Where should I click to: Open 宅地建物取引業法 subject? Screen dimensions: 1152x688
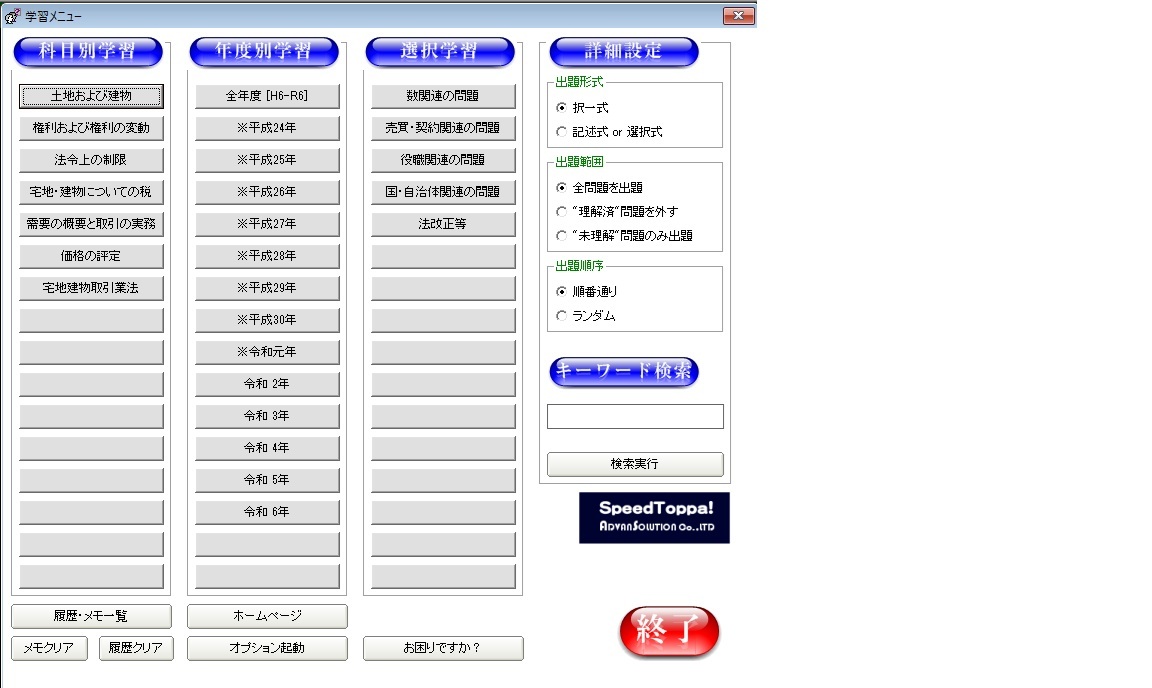coord(91,288)
